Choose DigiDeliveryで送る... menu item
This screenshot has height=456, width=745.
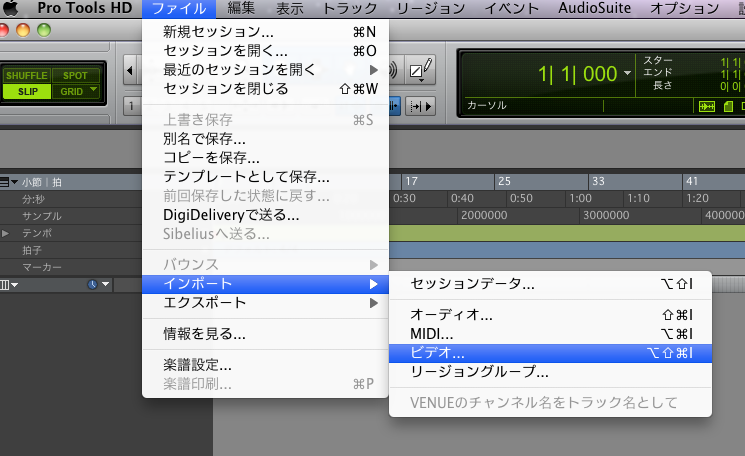point(266,215)
